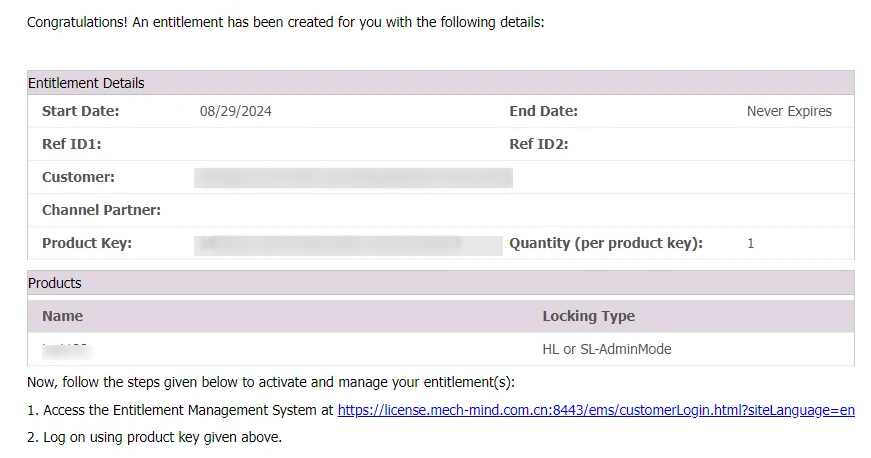Click the Products section header
This screenshot has height=458, width=871.
tap(55, 283)
